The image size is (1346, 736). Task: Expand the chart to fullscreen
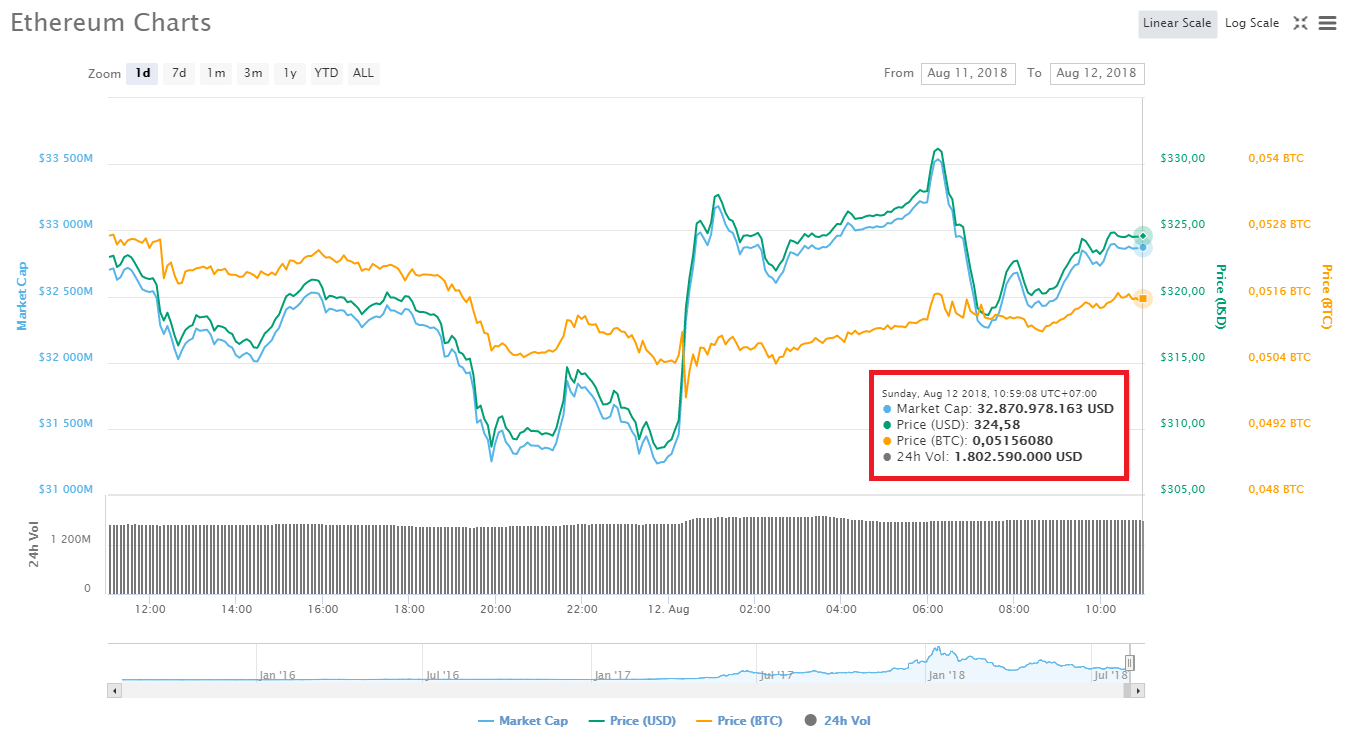click(1300, 22)
